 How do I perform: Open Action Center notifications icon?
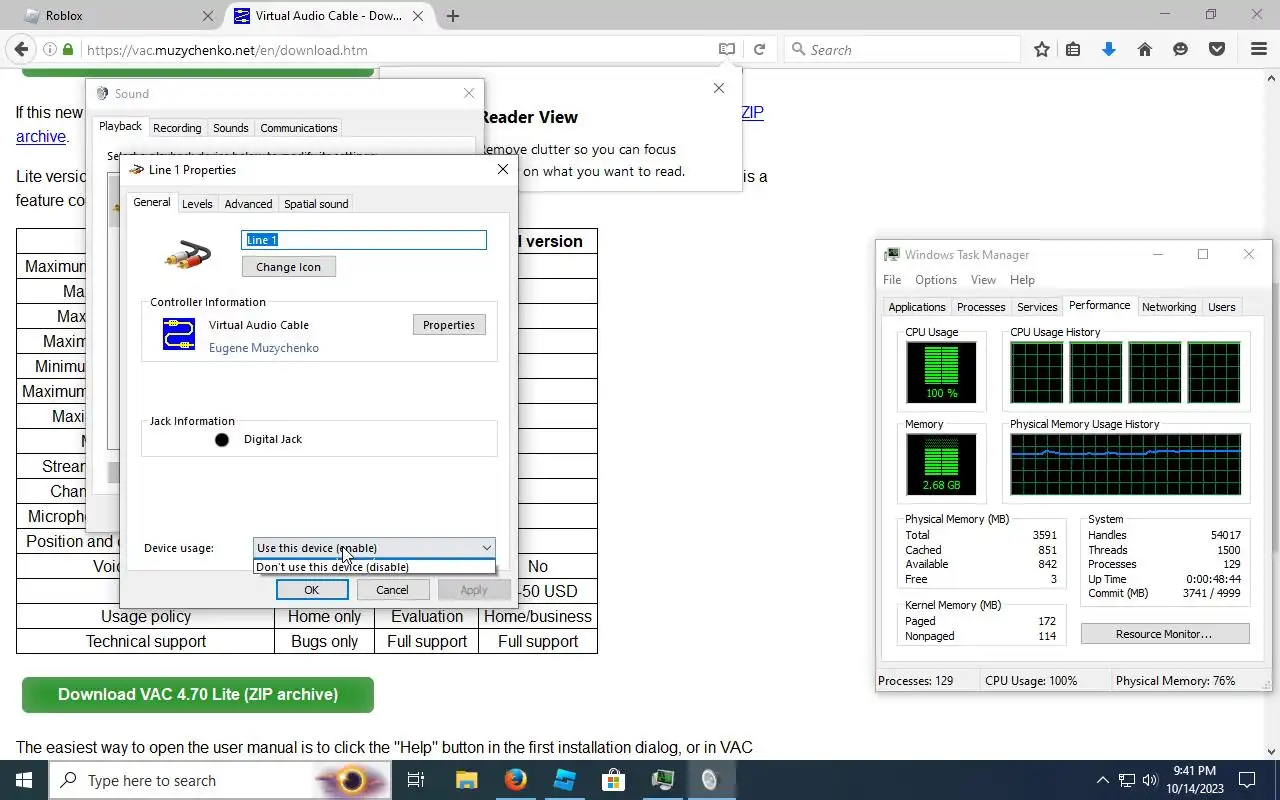1247,780
